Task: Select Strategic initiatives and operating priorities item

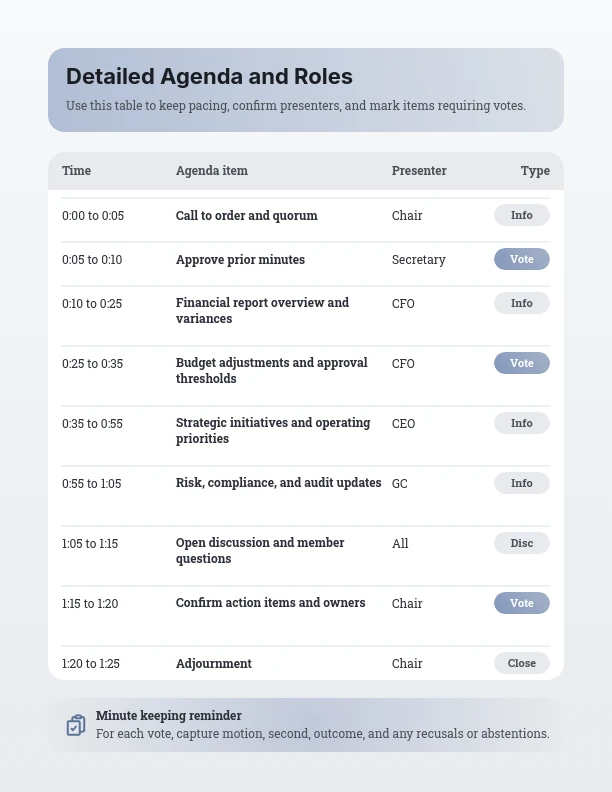Action: 273,431
